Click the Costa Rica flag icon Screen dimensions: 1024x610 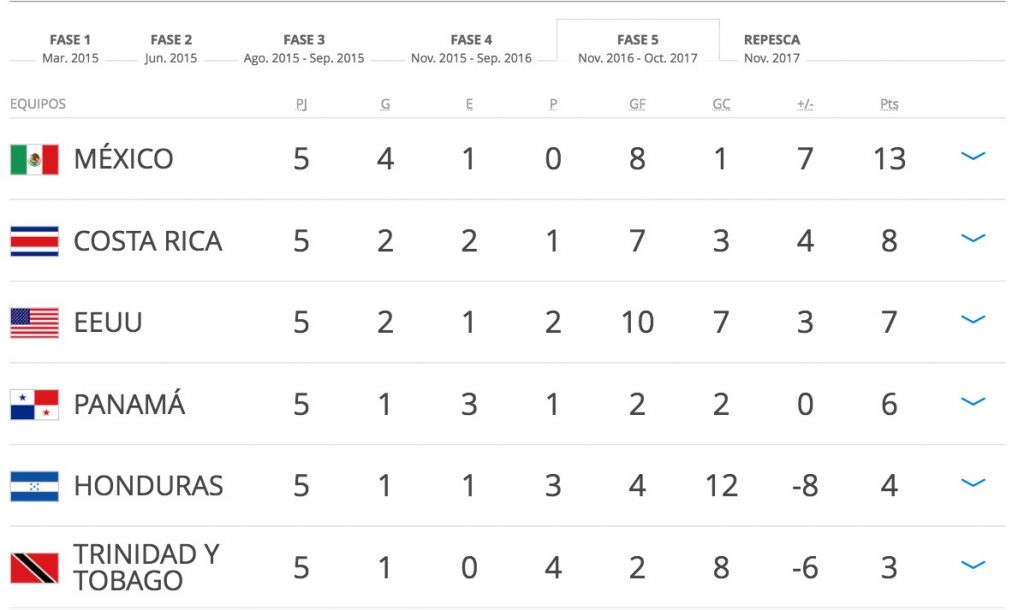coord(32,240)
